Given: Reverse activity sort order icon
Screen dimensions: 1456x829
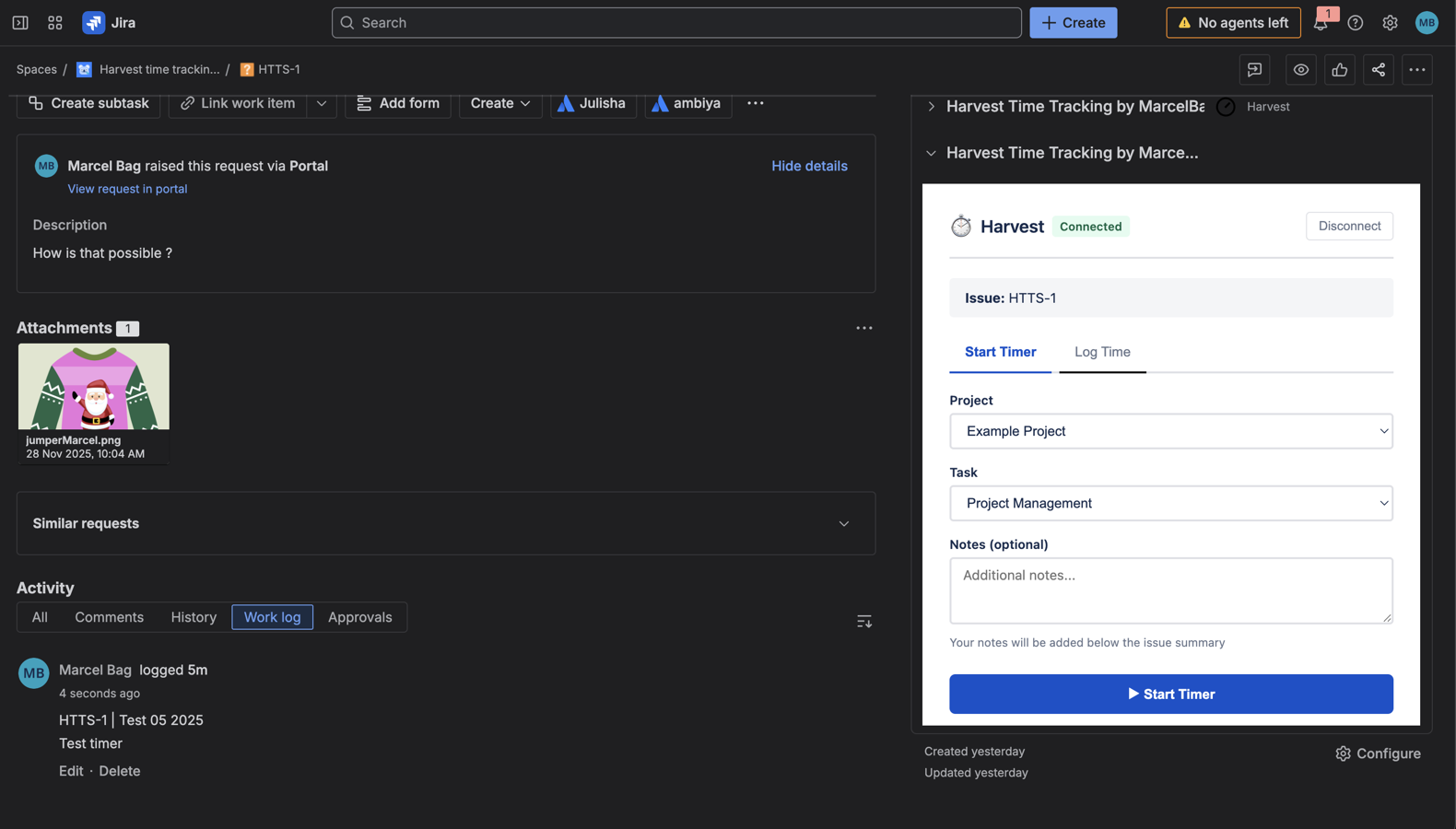Looking at the screenshot, I should (864, 622).
